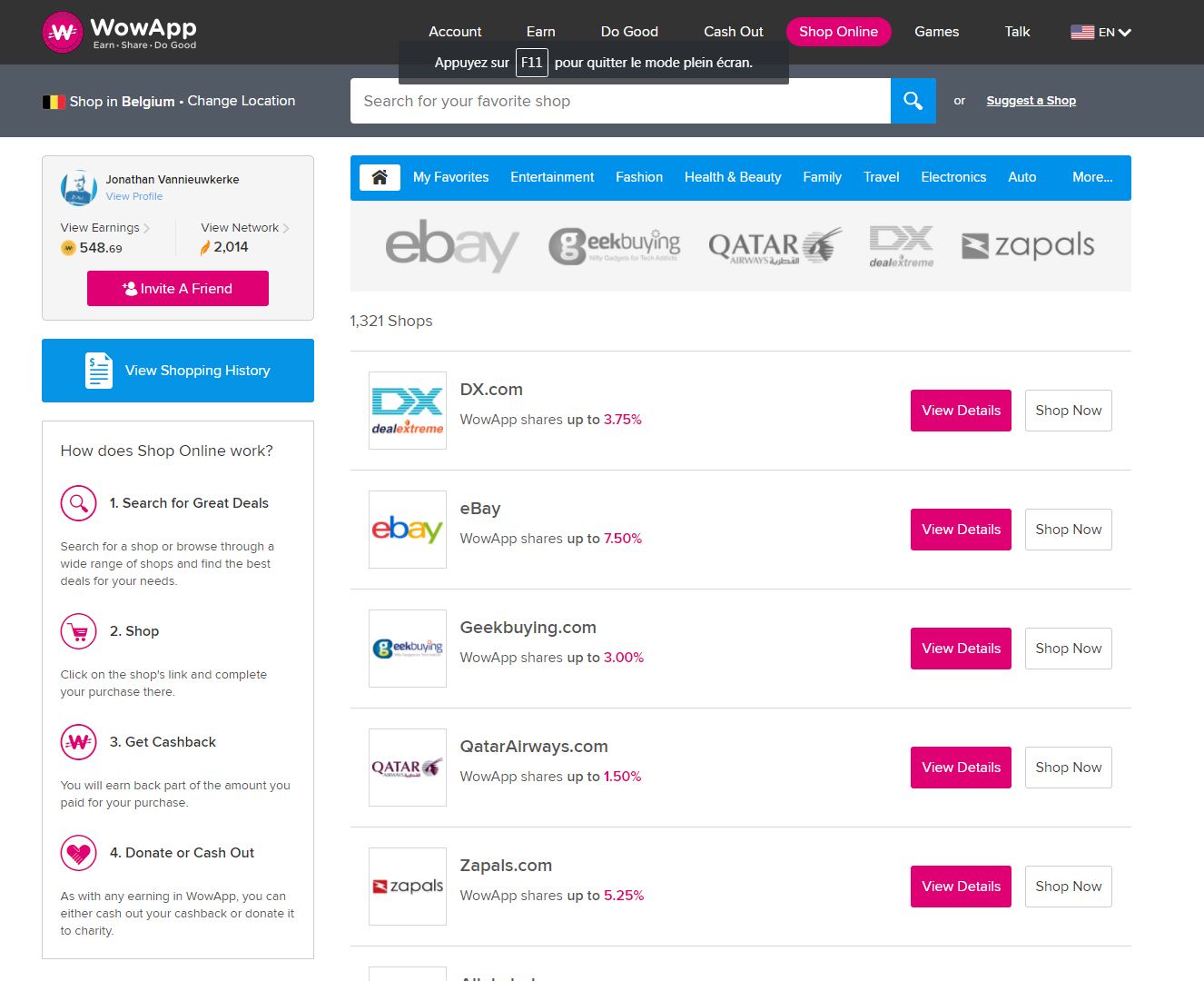The image size is (1204, 981).
Task: Click the Get Cashback W icon
Action: click(79, 742)
